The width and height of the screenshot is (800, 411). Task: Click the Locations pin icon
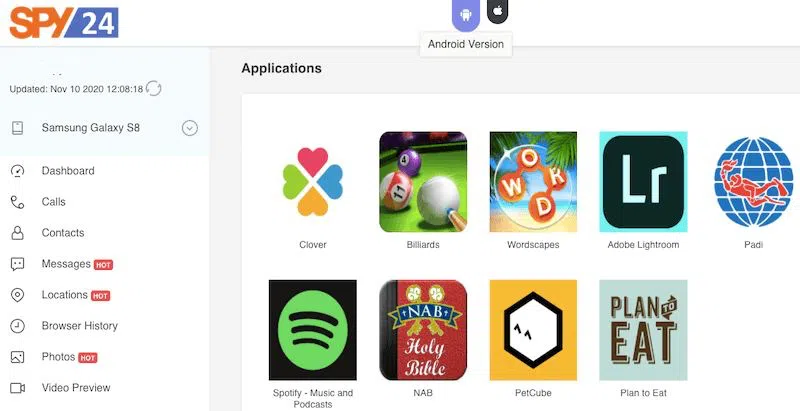click(x=17, y=295)
